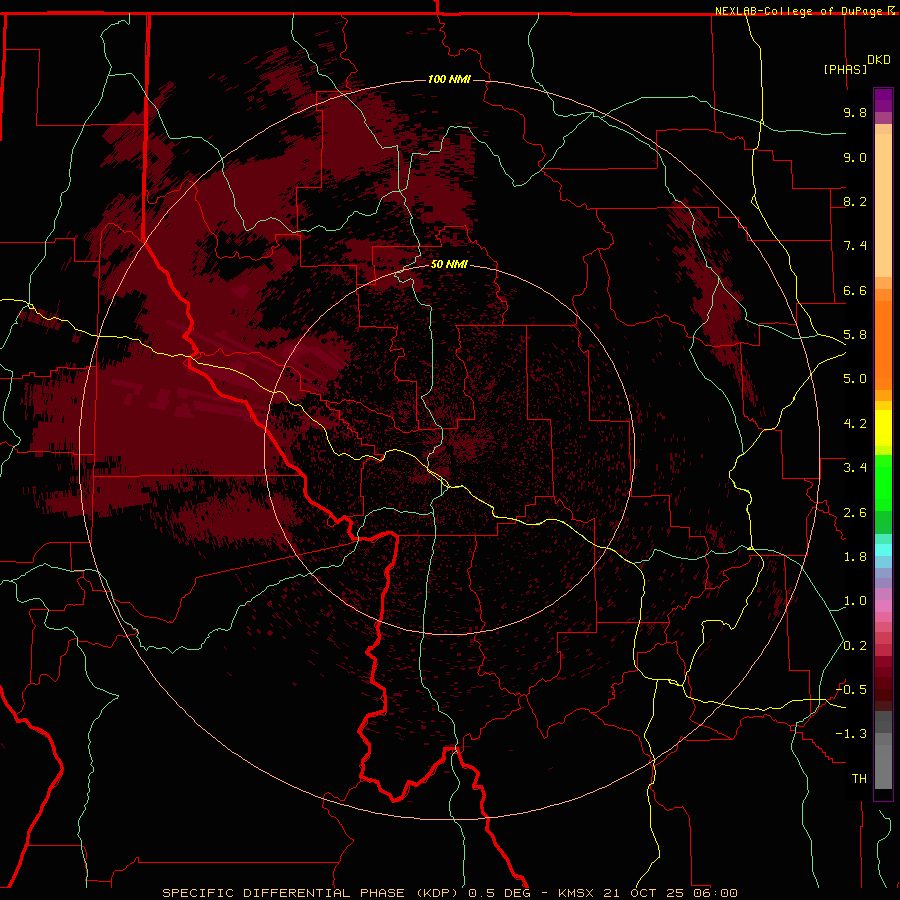Click the "TH" threshold label on the scale

[x=859, y=779]
